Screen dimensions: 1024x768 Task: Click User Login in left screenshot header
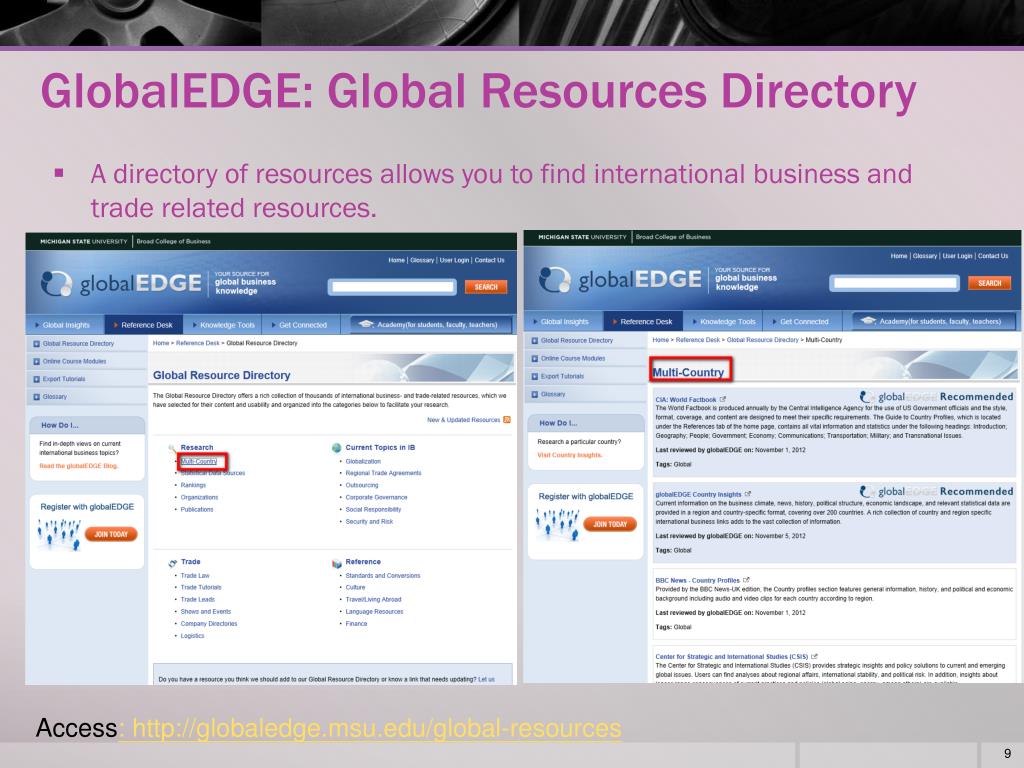pos(455,260)
